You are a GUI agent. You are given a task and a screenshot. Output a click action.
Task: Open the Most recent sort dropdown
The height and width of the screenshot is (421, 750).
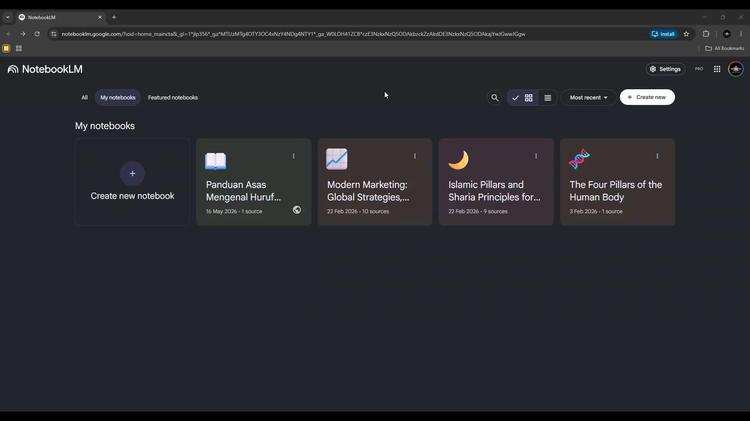[x=588, y=98]
